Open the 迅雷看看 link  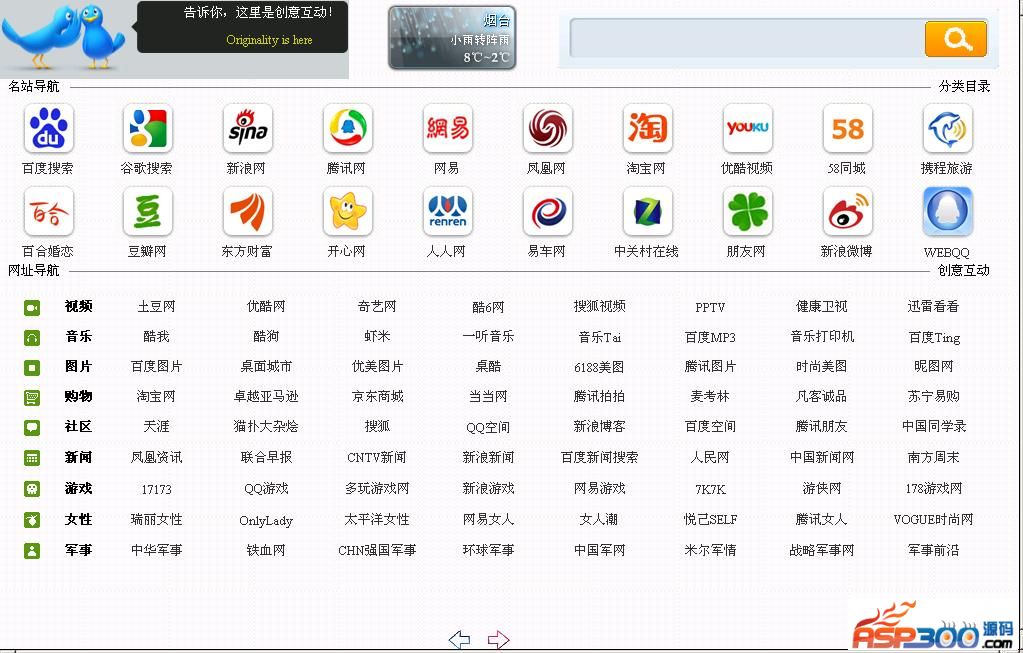(934, 307)
